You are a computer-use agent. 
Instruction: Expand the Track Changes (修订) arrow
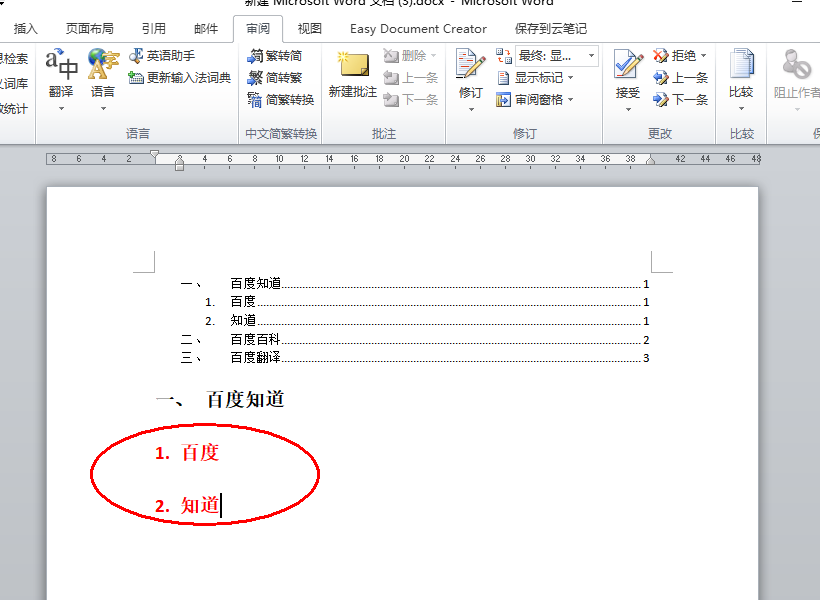click(x=471, y=109)
